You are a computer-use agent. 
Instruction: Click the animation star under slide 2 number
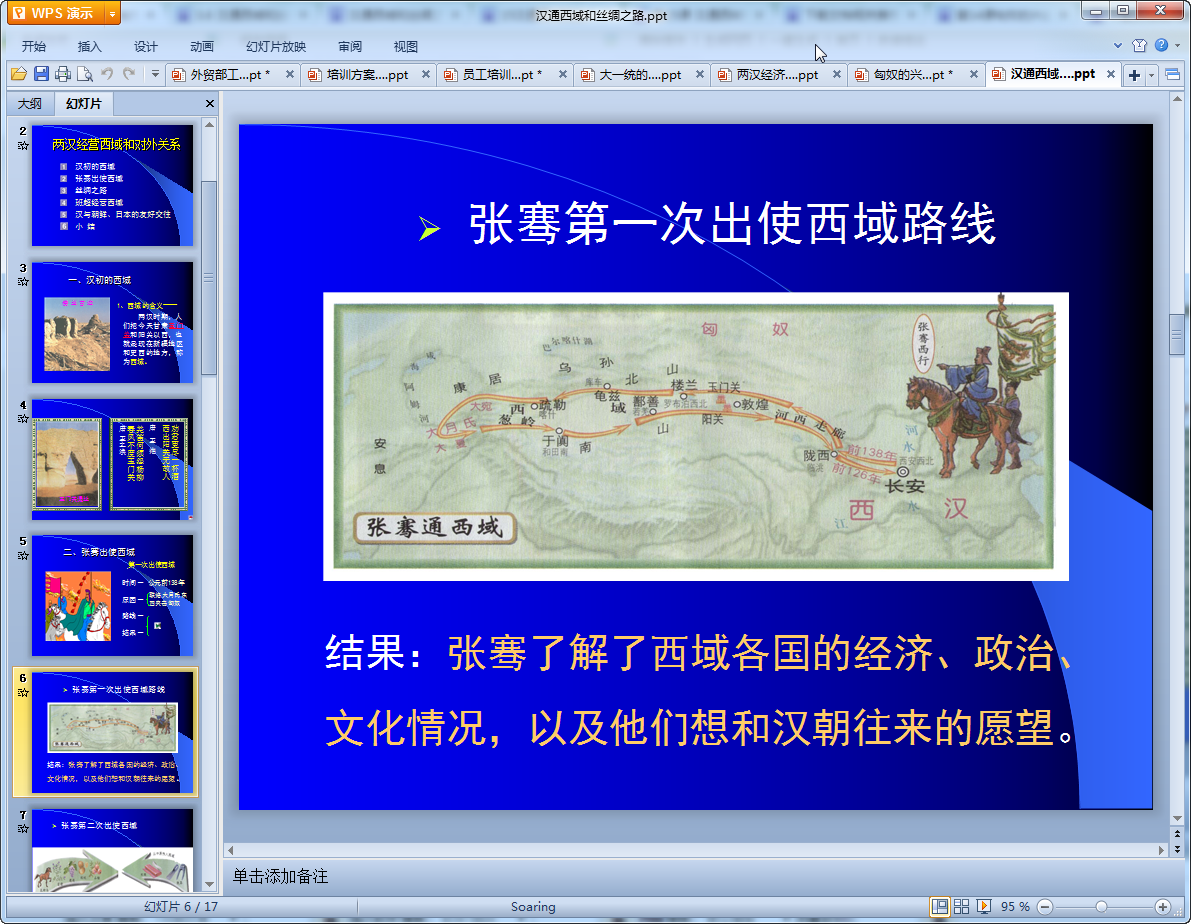click(24, 145)
